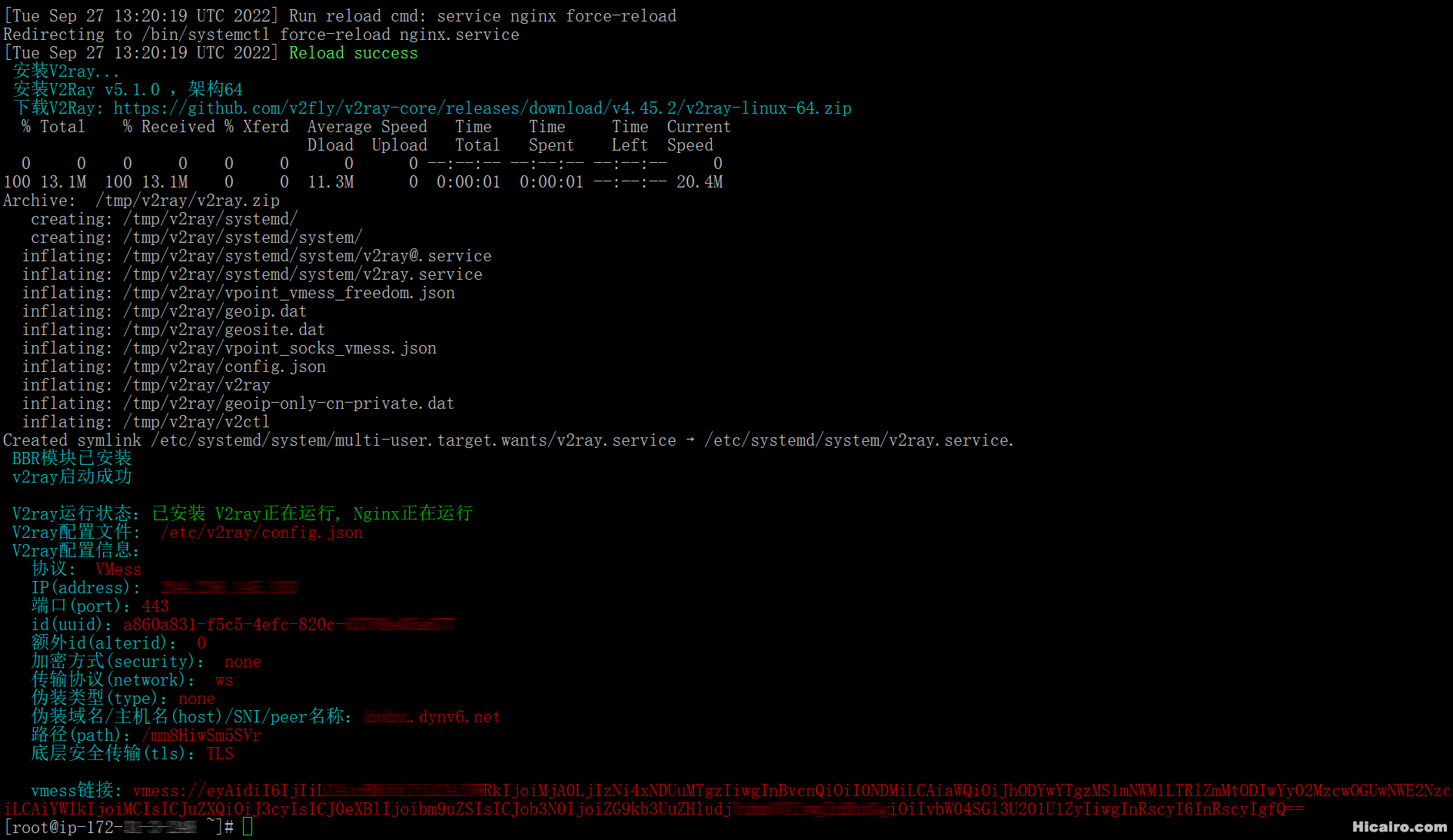Screen dimensions: 1453x840
Task: Click the "Created symlink" output line
Action: click(507, 440)
